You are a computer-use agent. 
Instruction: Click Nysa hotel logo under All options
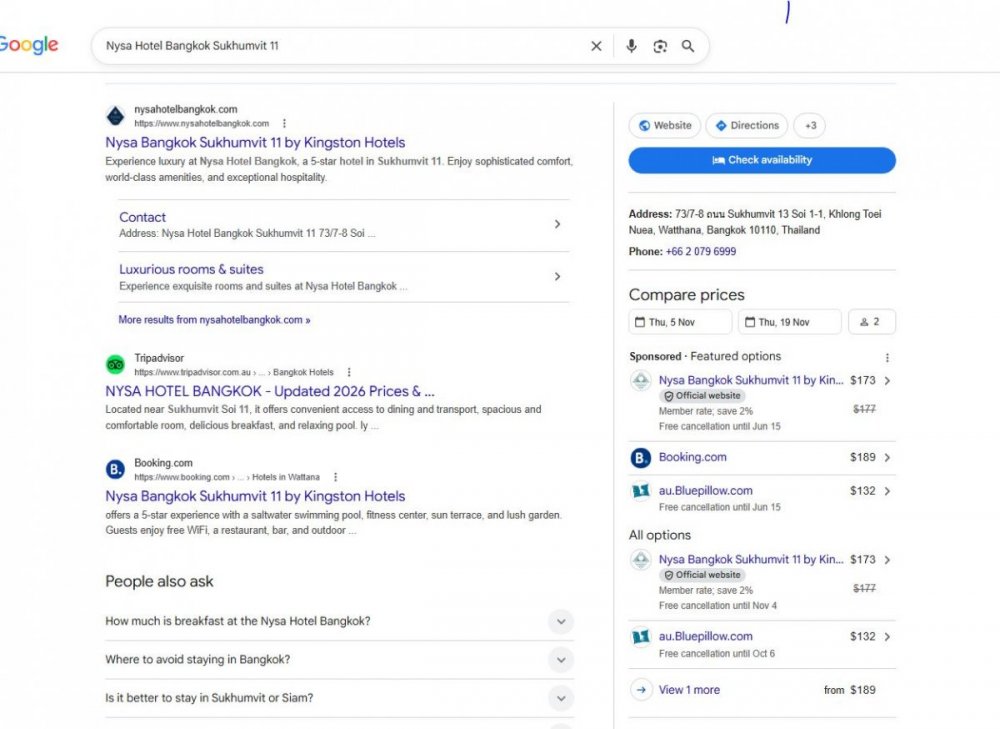[640, 559]
